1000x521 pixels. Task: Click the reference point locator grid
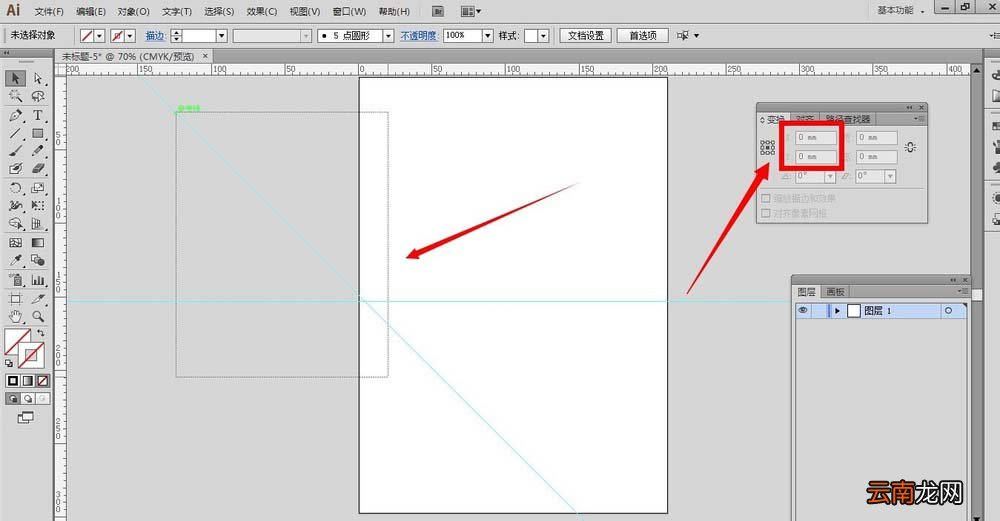tap(767, 148)
